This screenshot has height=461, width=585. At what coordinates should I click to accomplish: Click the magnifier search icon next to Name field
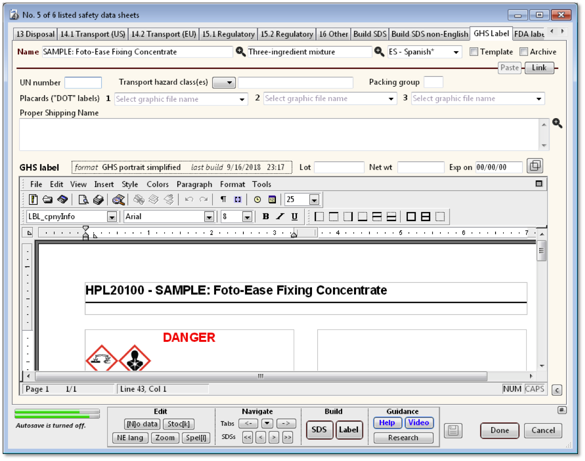point(241,51)
